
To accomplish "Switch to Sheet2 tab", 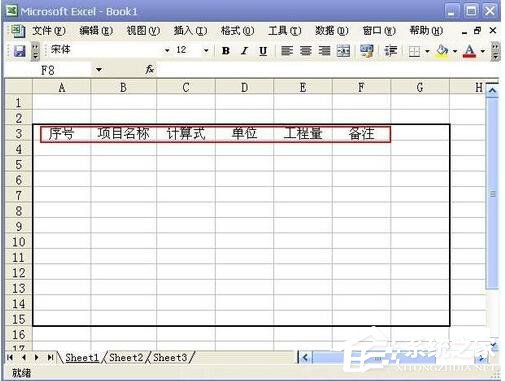I will tap(126, 357).
